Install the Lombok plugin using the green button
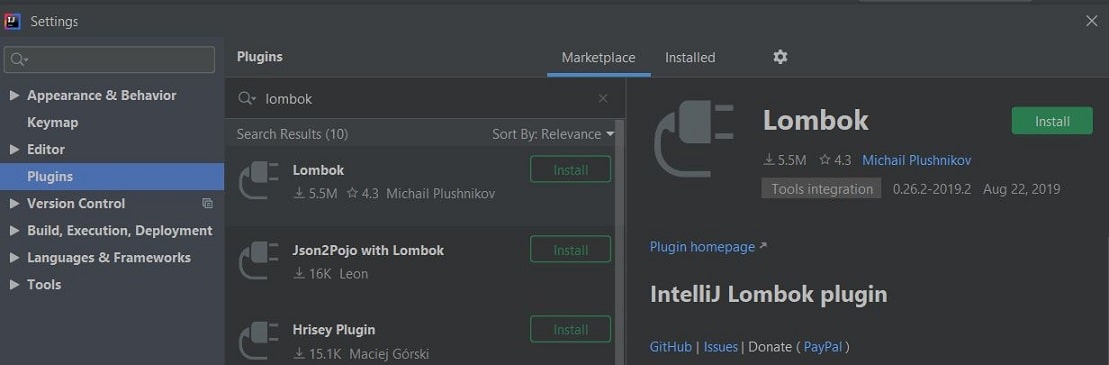Viewport: 1109px width, 365px height. [x=1052, y=121]
